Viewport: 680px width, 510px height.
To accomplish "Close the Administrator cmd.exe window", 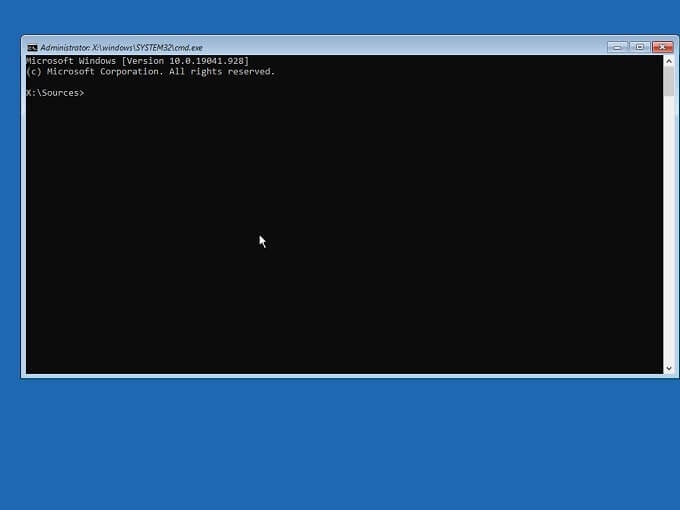I will 662,47.
